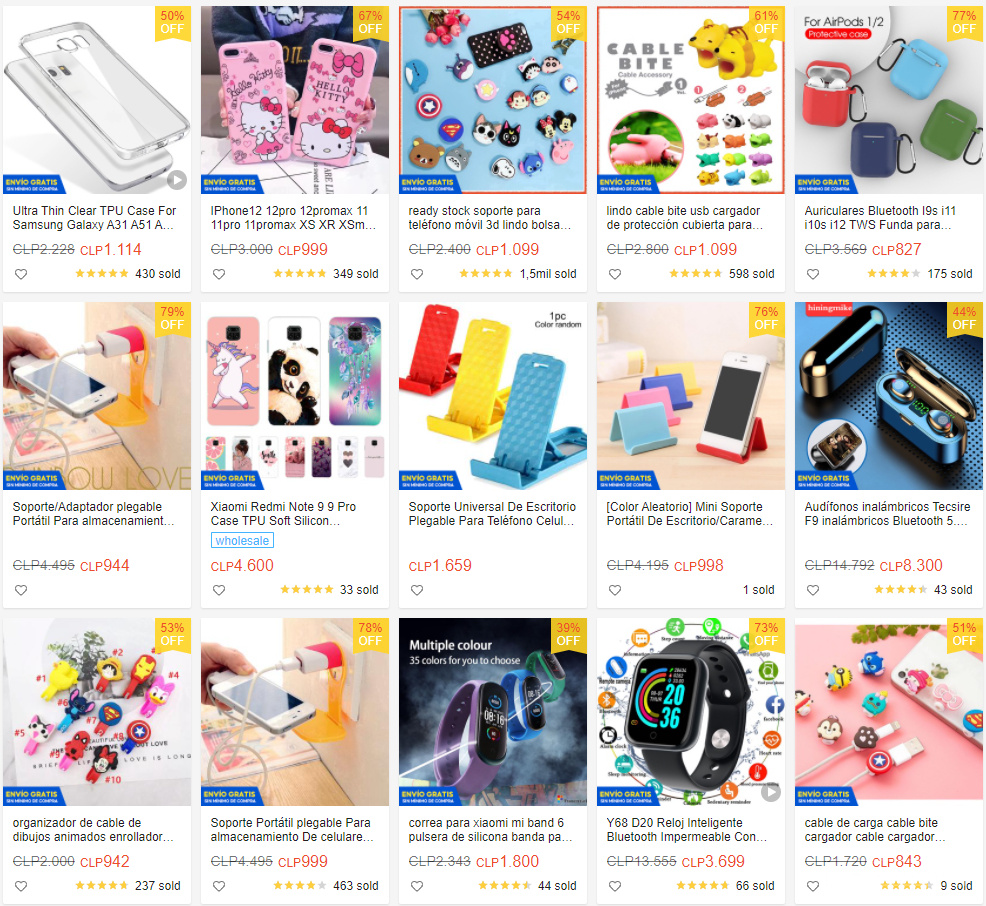The height and width of the screenshot is (906, 986).
Task: Play video on Y68 smartwatch product image
Action: (x=771, y=792)
